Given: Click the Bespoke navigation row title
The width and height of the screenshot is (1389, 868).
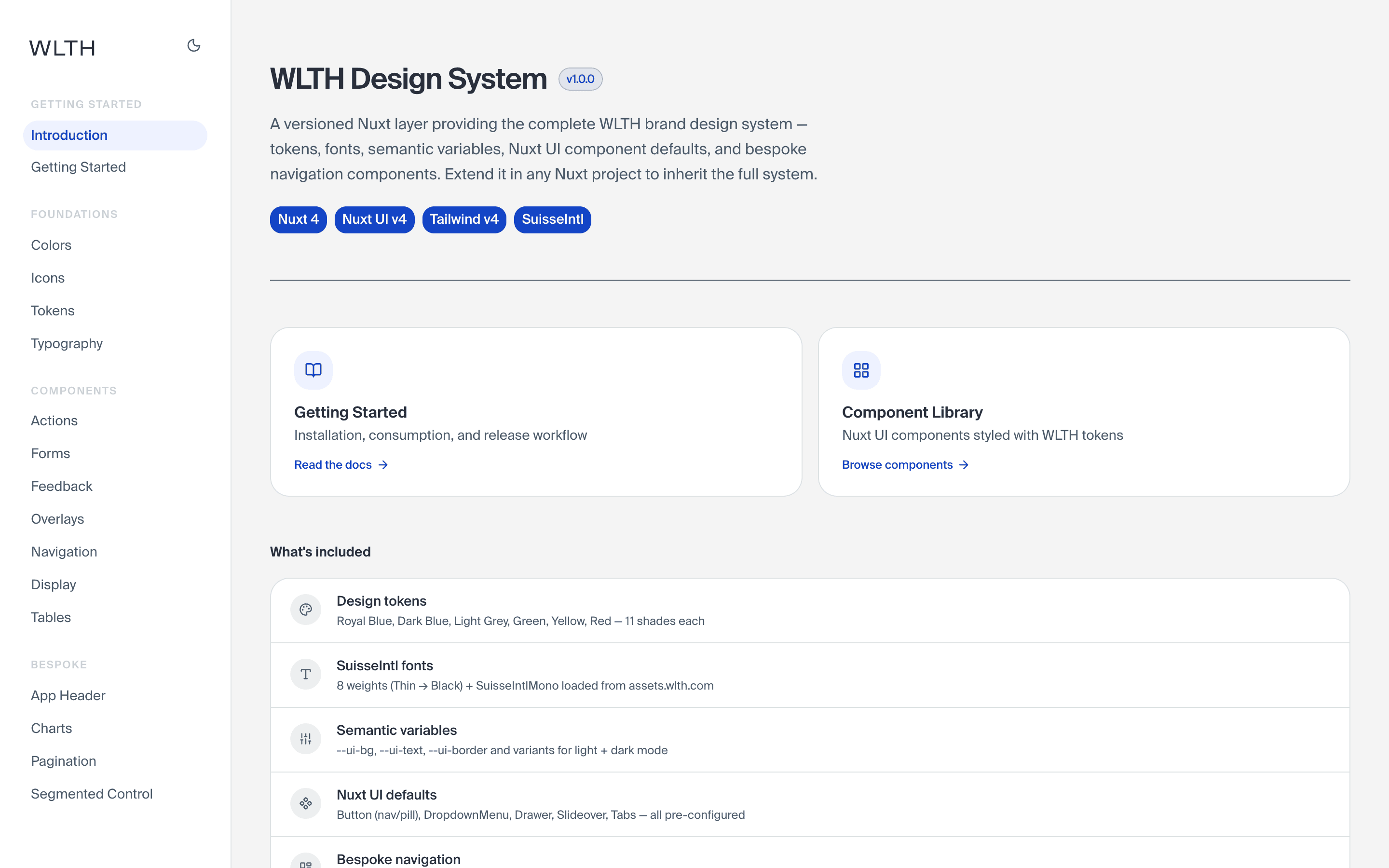Looking at the screenshot, I should pyautogui.click(x=399, y=859).
